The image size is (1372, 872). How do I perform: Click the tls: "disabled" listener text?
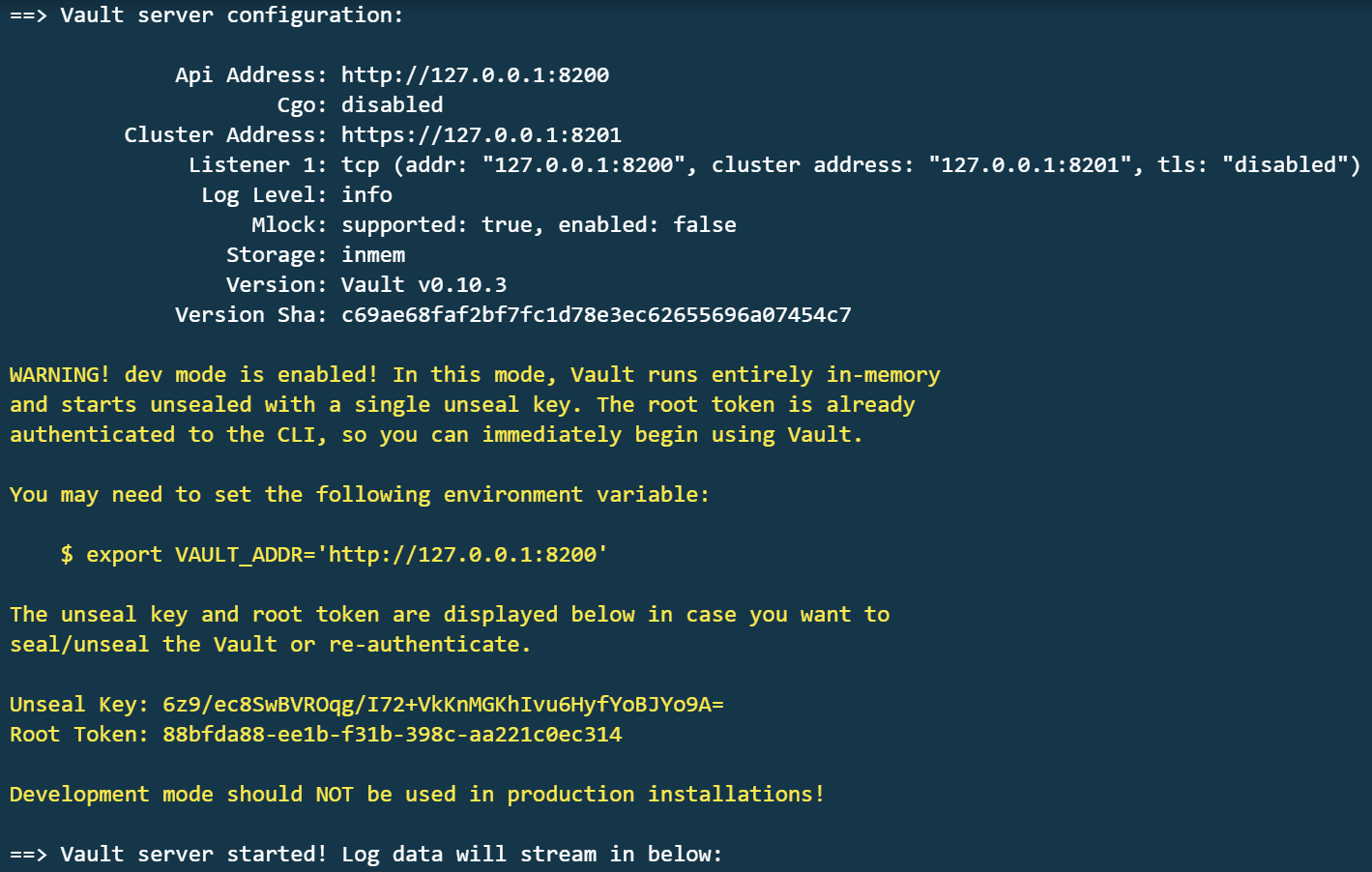(x=1259, y=165)
